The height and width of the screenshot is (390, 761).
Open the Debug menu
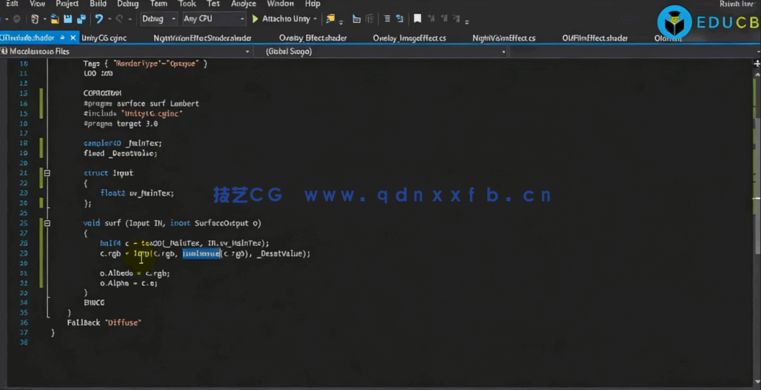(128, 4)
